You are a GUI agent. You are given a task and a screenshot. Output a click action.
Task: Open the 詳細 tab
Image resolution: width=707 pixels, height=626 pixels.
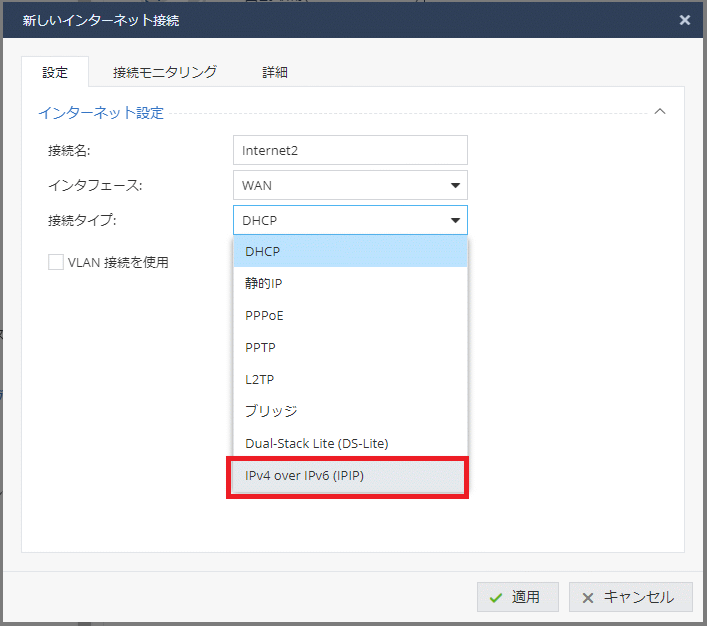(x=275, y=72)
